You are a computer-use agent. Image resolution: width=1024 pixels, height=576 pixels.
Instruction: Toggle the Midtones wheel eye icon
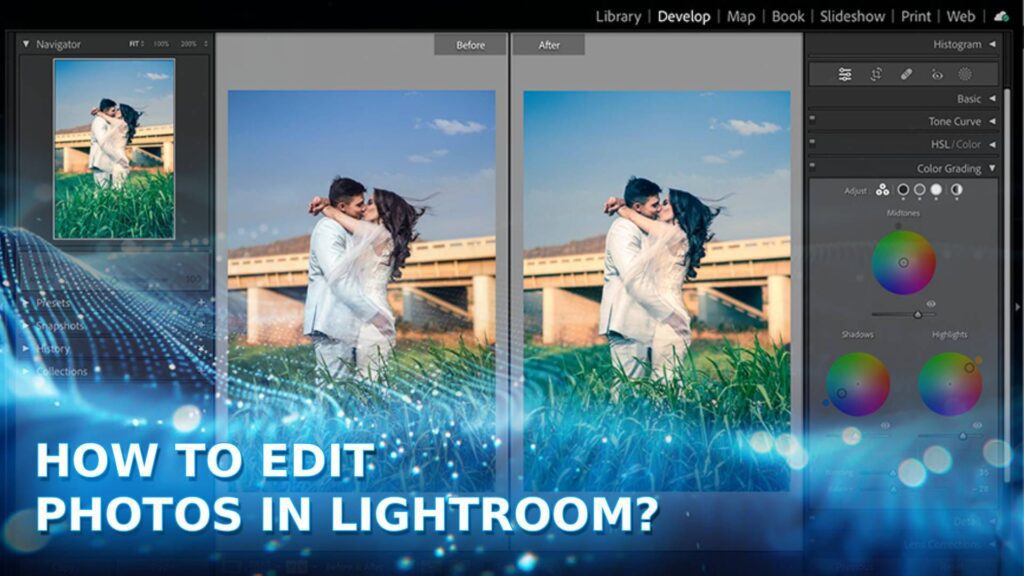931,304
